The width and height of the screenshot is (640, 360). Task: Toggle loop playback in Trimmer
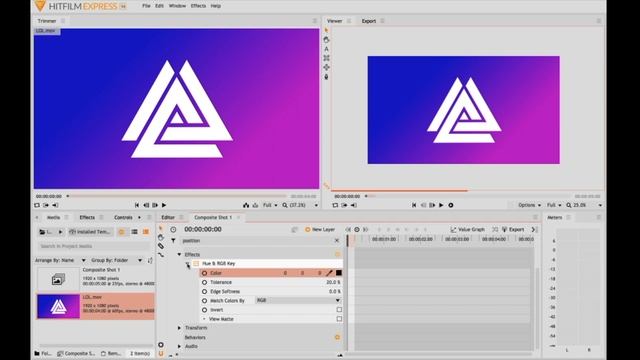[37, 205]
